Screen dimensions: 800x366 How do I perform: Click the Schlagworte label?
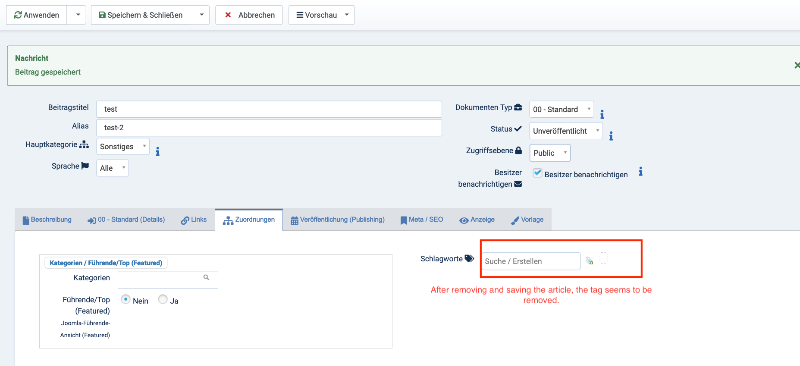tap(447, 258)
